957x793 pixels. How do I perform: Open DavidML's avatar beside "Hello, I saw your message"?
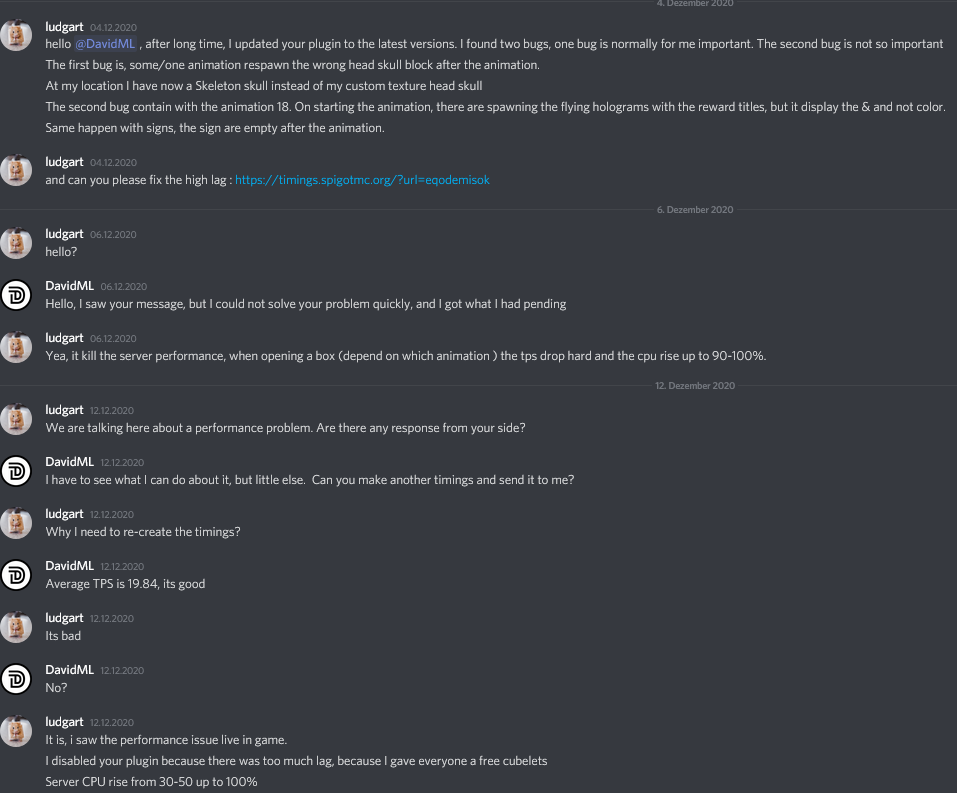(16, 294)
